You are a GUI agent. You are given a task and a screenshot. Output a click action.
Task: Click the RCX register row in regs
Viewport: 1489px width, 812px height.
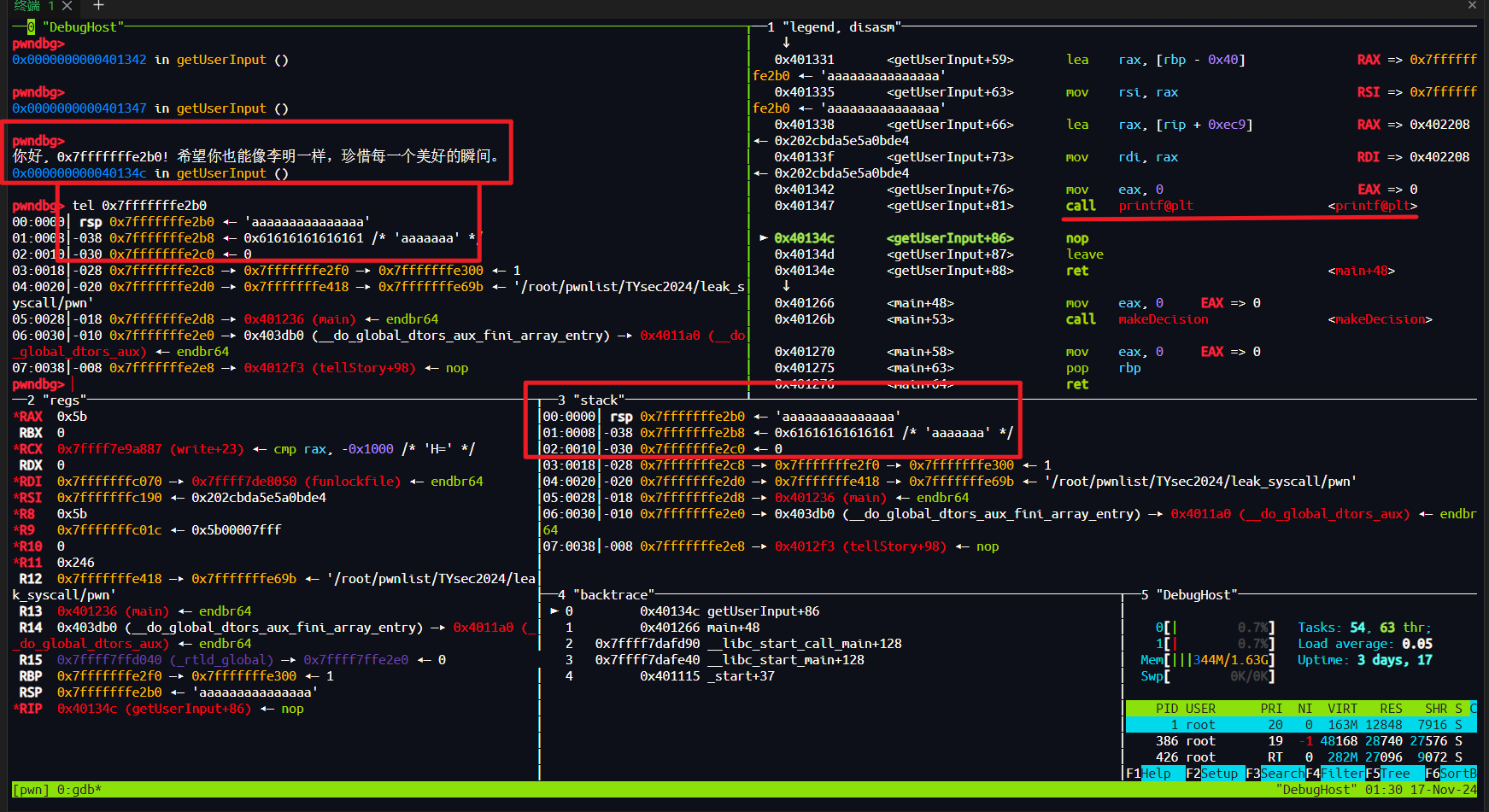pyautogui.click(x=244, y=449)
